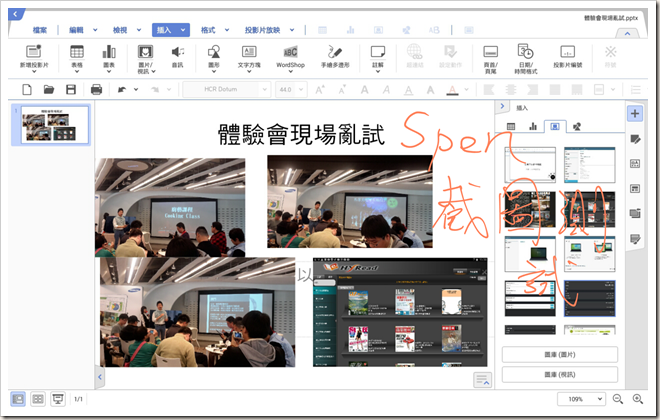Open the 投影片放映 menu
Image resolution: width=660 pixels, height=420 pixels.
[x=262, y=30]
